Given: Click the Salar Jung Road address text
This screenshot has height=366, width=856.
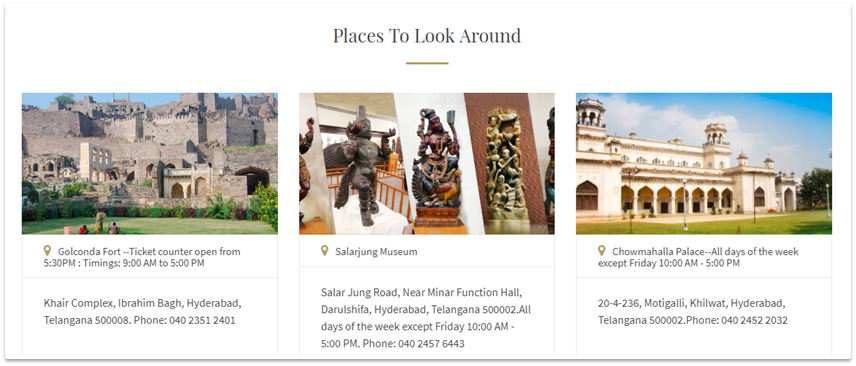Looking at the screenshot, I should 426,318.
